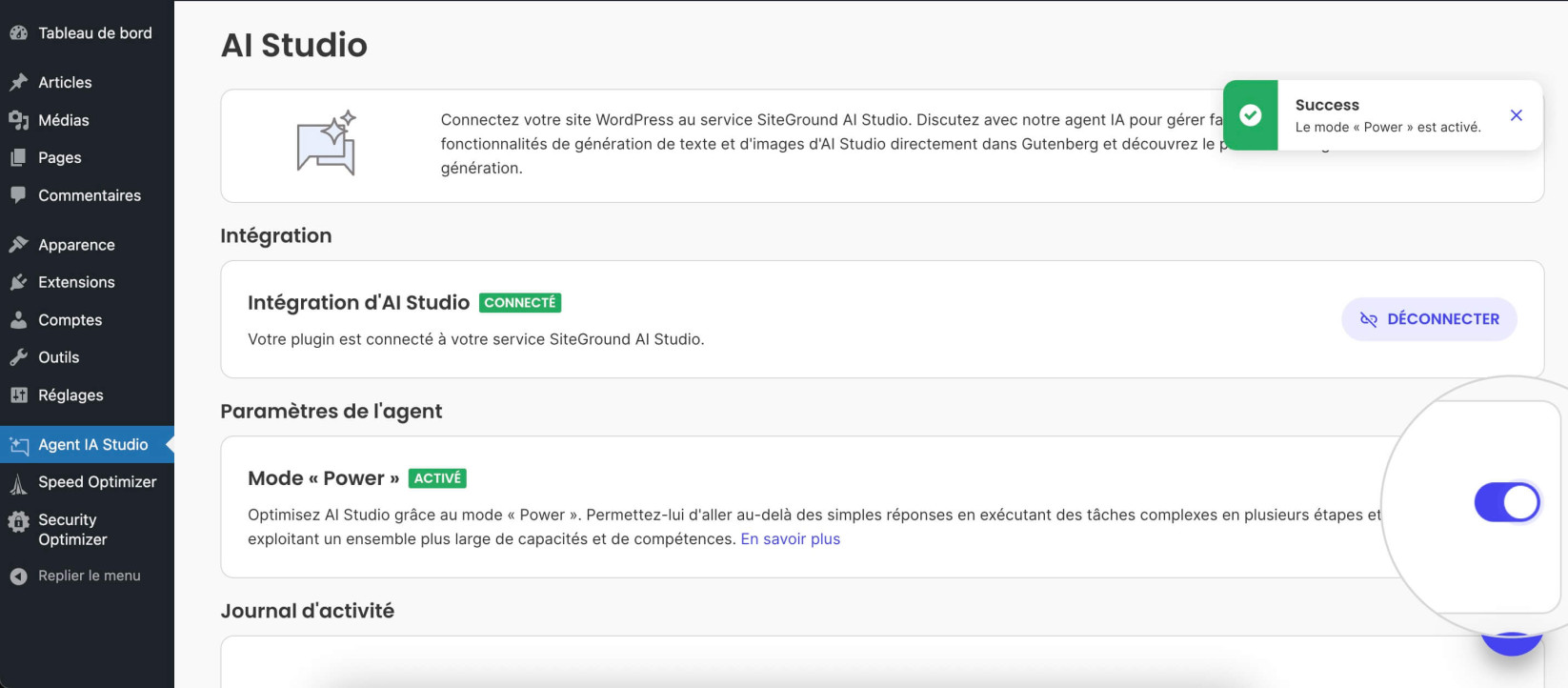The width and height of the screenshot is (1568, 688).
Task: Click the AI Studio page heading
Action: pos(294,45)
